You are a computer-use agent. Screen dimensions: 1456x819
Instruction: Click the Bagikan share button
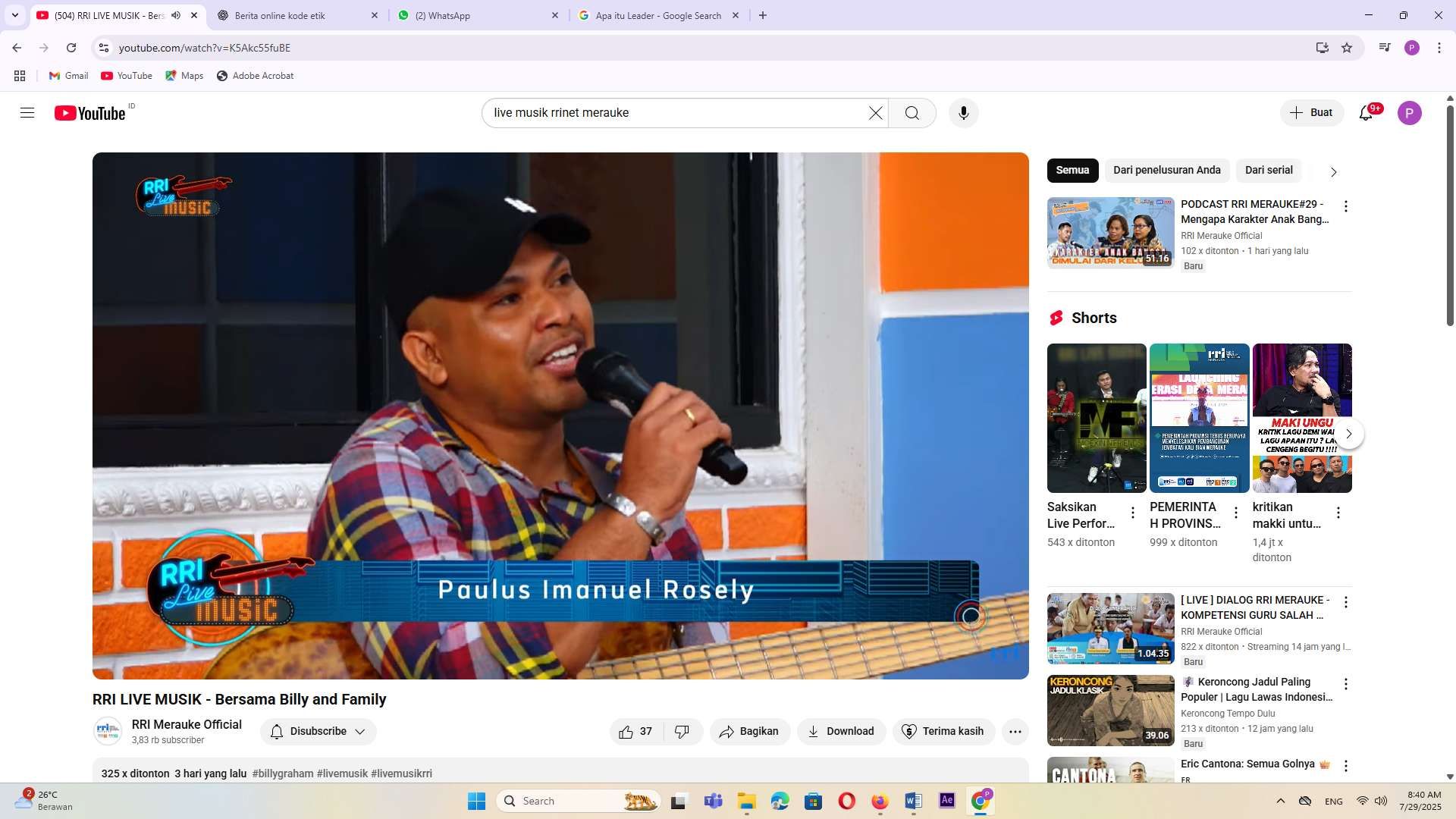click(x=749, y=731)
